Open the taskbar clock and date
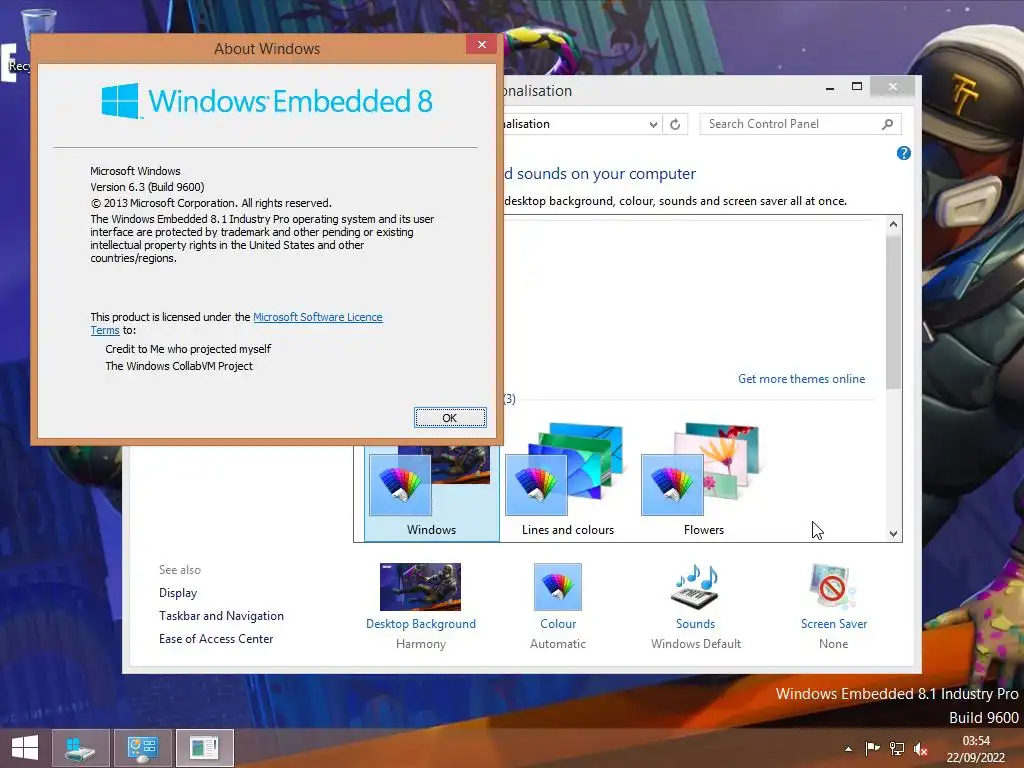 [x=976, y=749]
